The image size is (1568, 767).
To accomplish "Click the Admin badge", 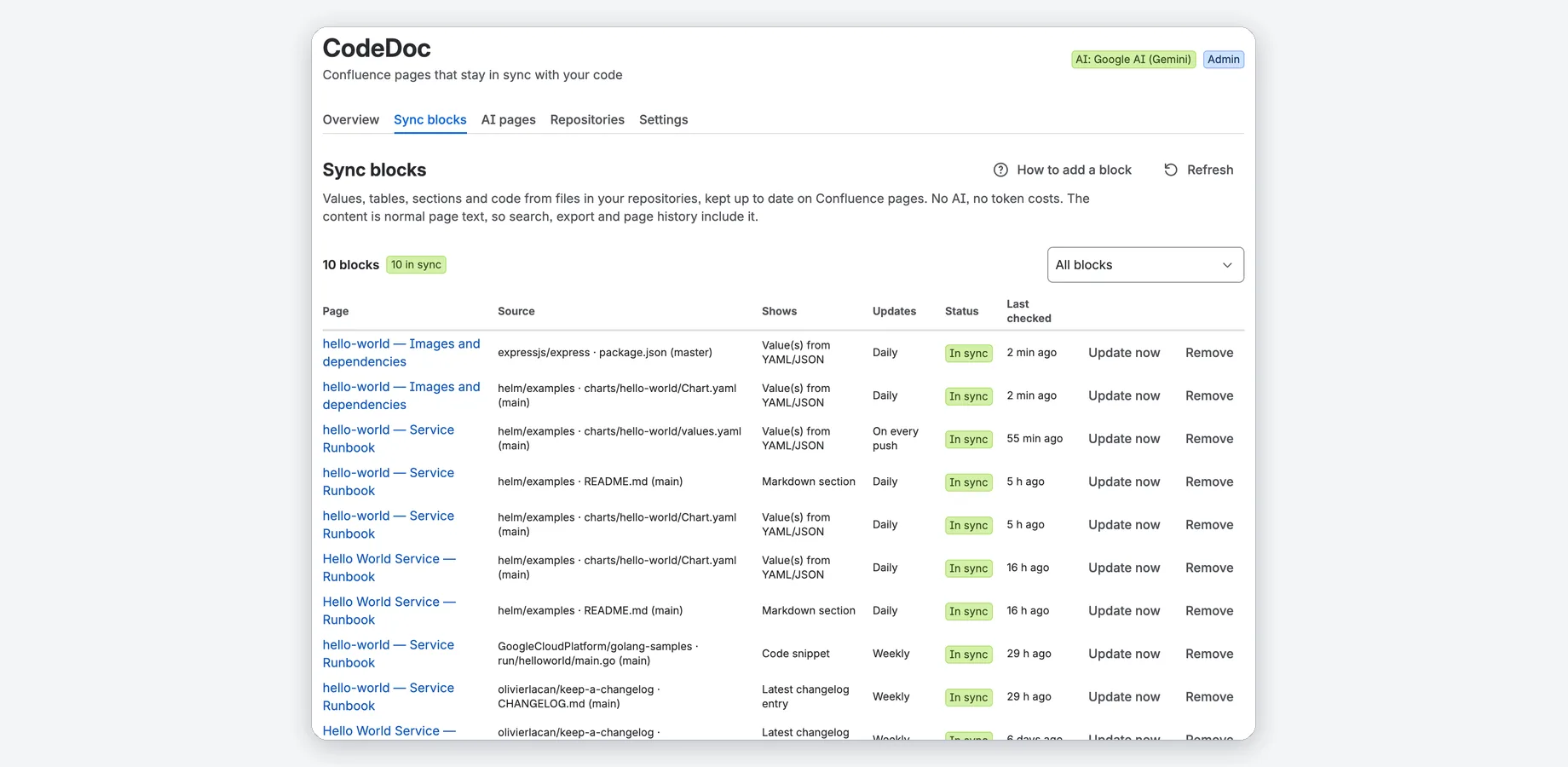I will pyautogui.click(x=1223, y=60).
